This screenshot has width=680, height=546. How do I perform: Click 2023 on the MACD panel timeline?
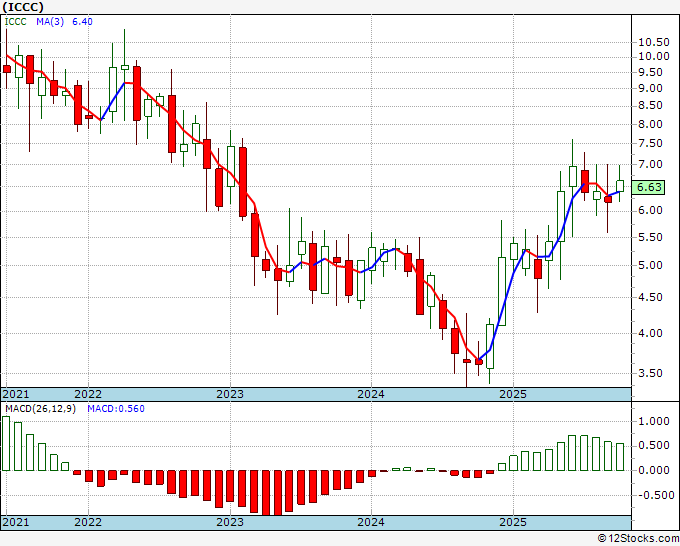point(230,522)
